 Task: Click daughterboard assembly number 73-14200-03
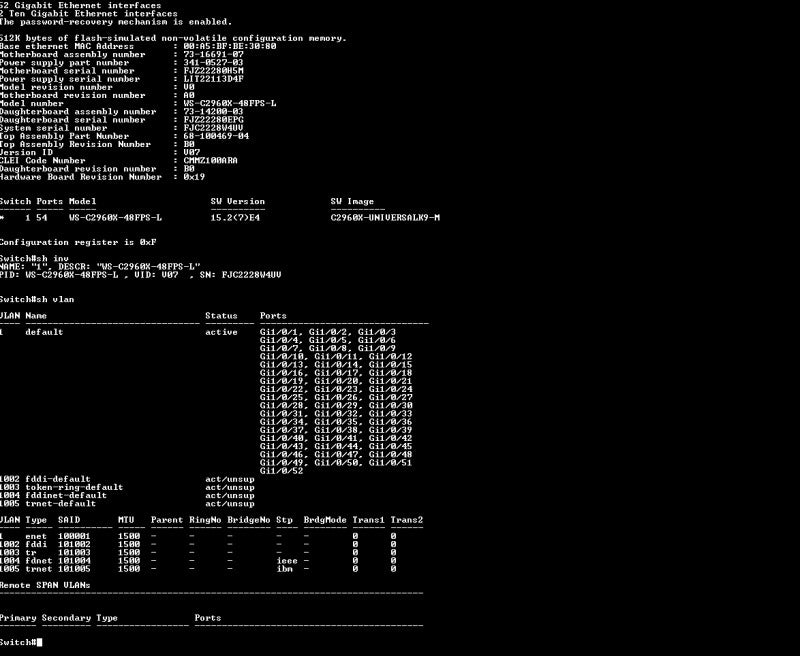(x=213, y=112)
